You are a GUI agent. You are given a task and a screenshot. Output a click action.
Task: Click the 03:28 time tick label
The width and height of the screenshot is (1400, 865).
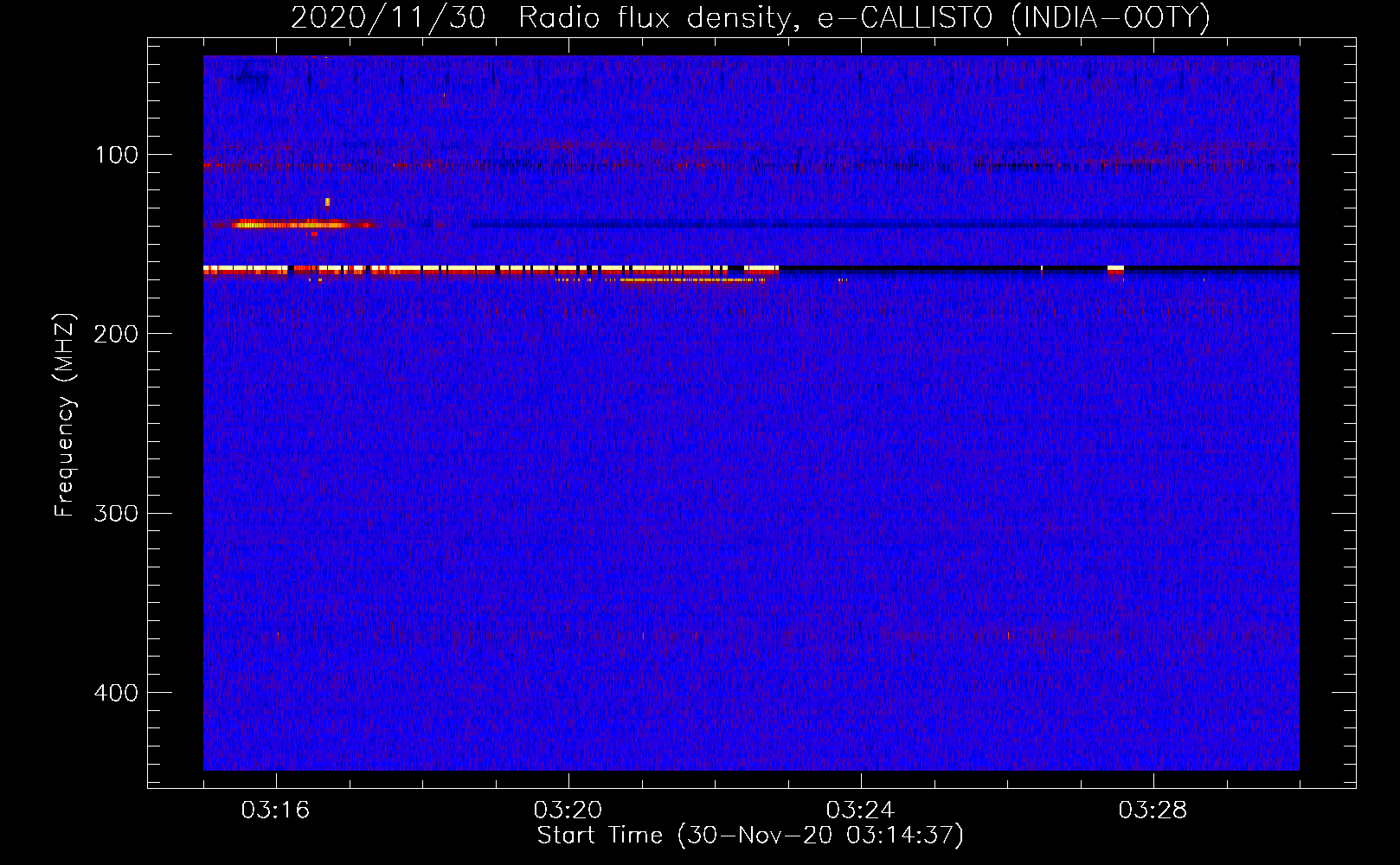click(x=1153, y=811)
